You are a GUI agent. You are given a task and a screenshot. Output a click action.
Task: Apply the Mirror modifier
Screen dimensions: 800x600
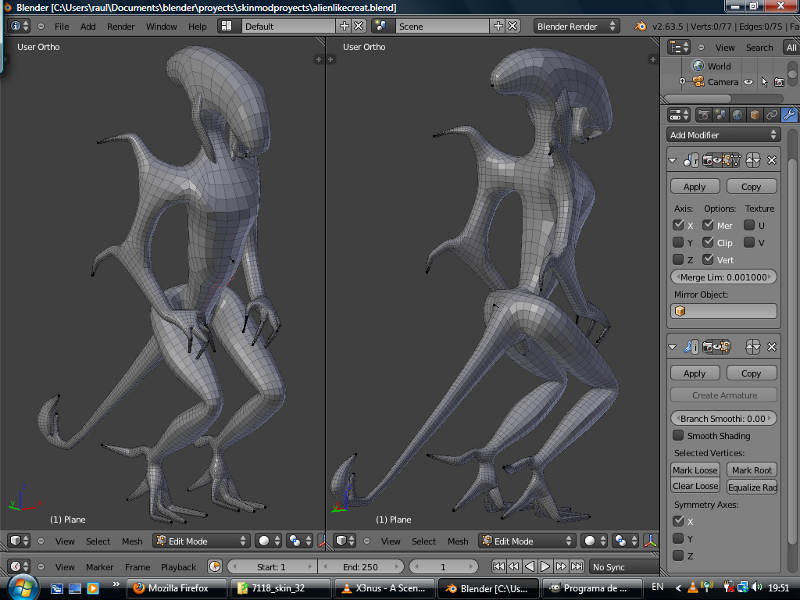[694, 186]
